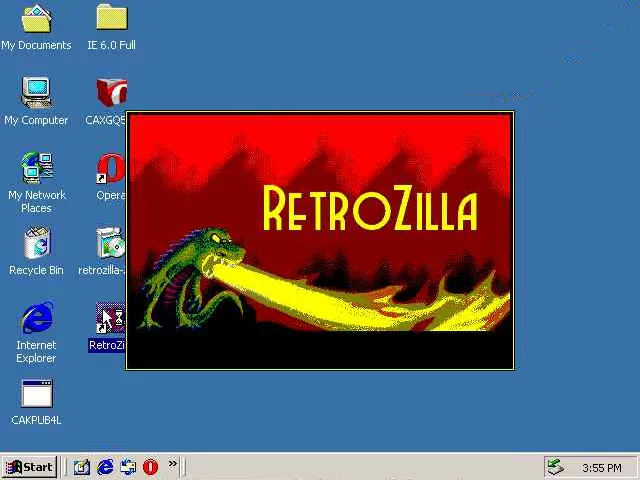Expand the Quick Launch overflow chevron
The width and height of the screenshot is (640, 480).
tap(173, 464)
